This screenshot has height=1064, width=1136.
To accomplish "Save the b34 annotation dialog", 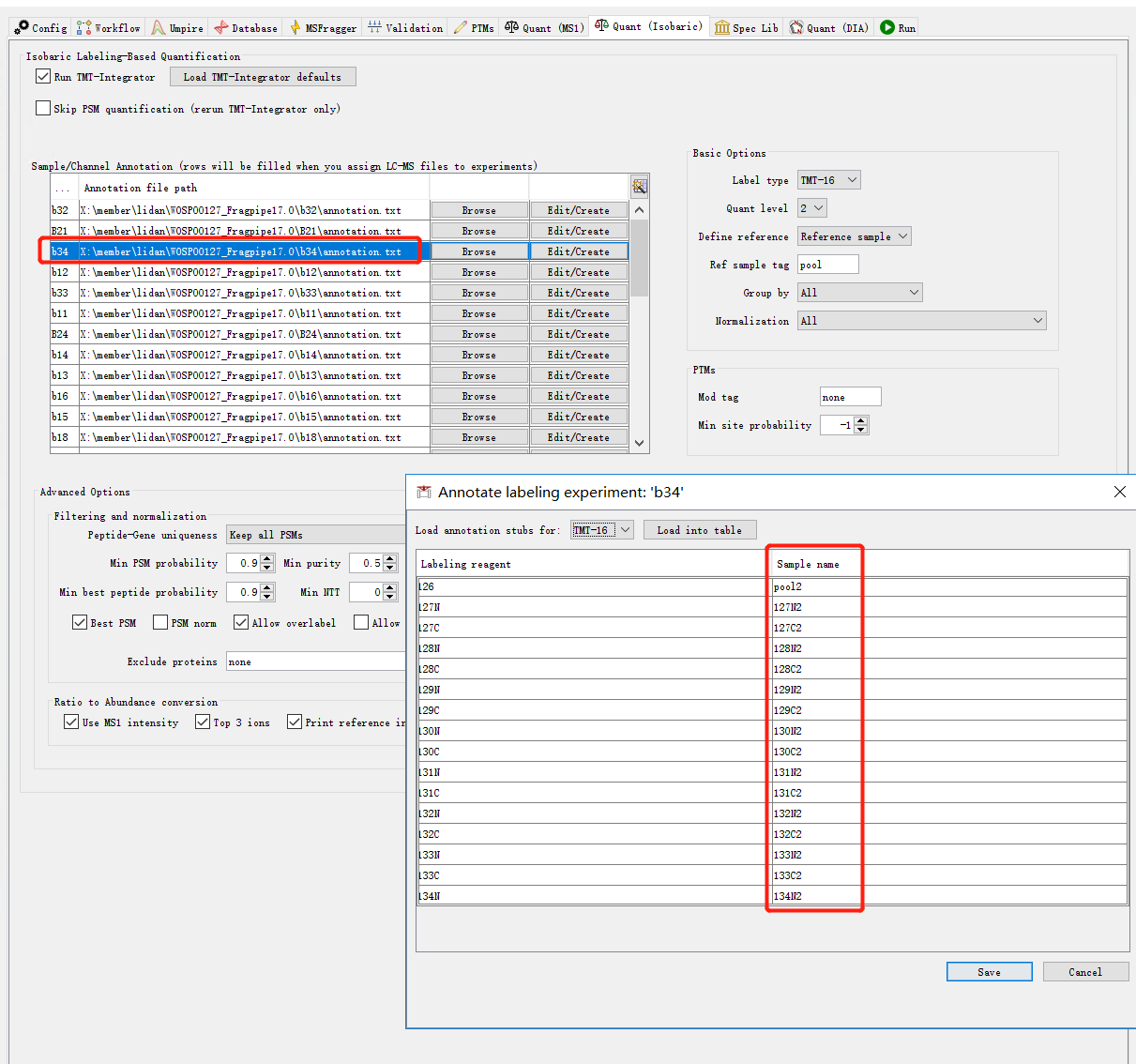I will (x=989, y=971).
